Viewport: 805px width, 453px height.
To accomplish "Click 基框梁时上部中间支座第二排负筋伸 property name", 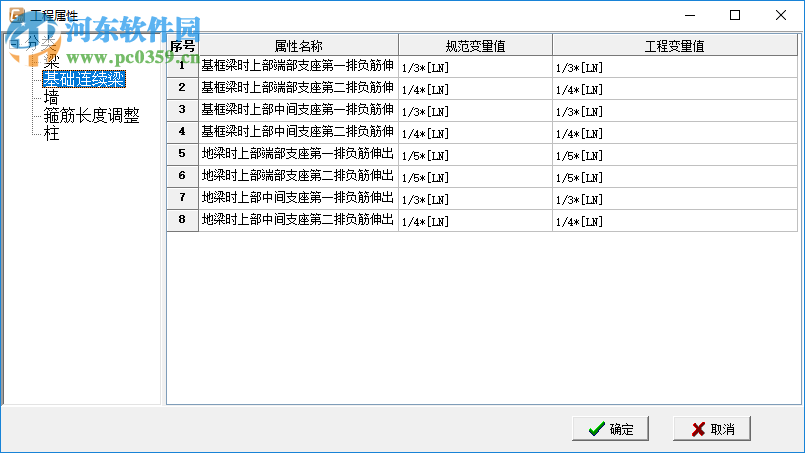I will [x=298, y=133].
